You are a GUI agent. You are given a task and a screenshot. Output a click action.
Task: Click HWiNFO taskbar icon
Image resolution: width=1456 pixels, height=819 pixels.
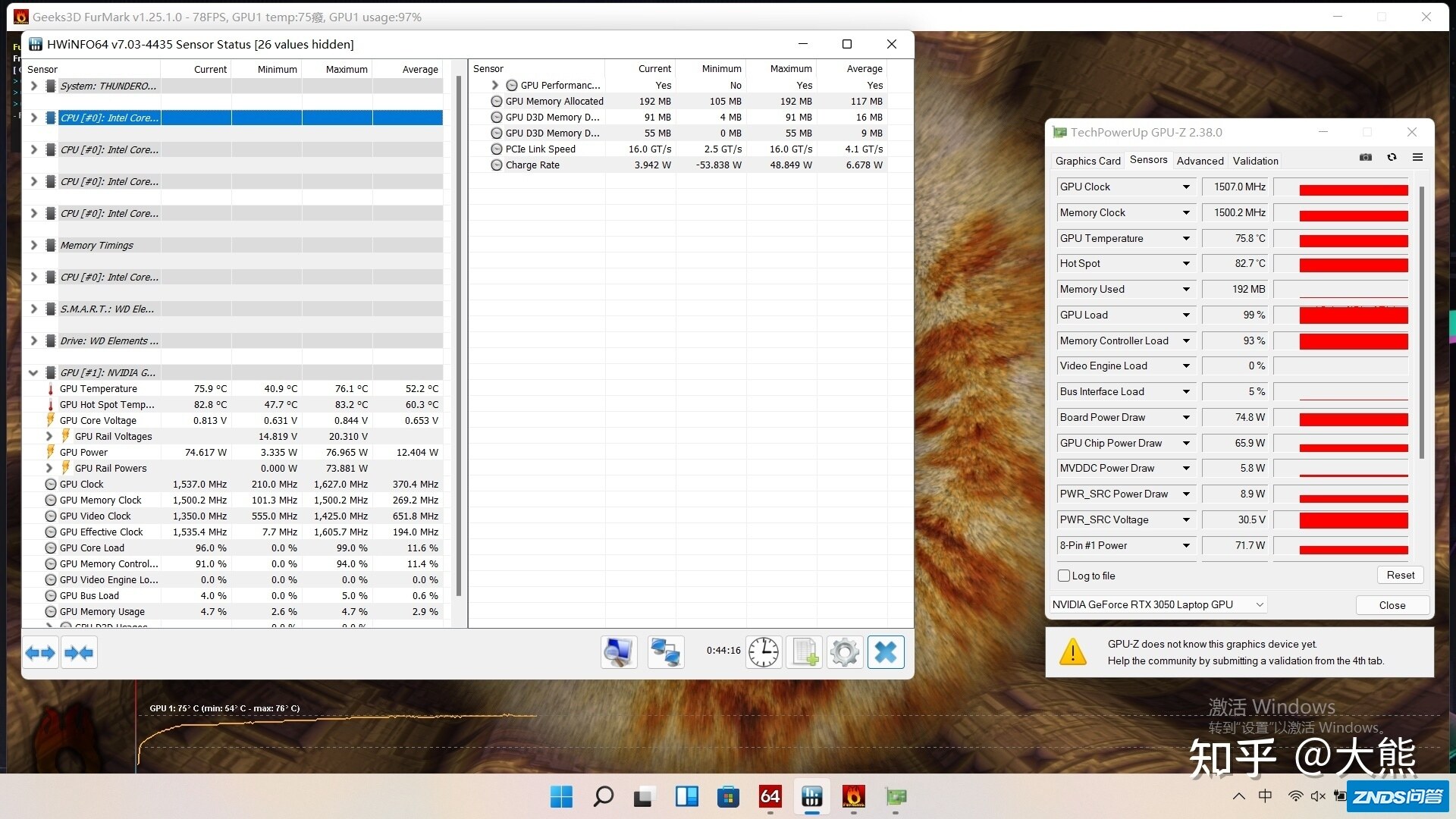pos(811,796)
